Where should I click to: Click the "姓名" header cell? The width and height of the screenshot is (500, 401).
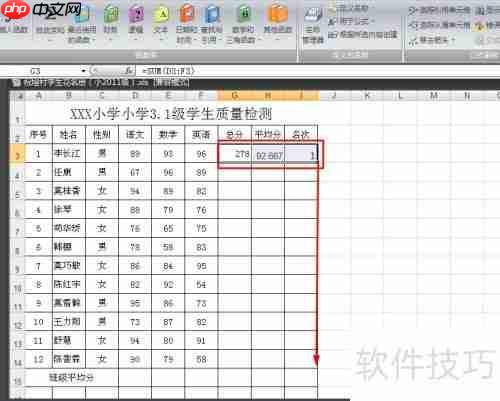coord(69,135)
